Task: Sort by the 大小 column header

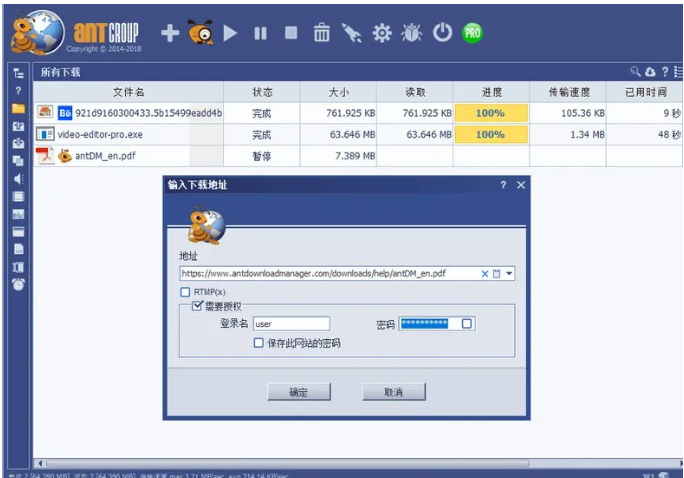Action: coord(338,92)
